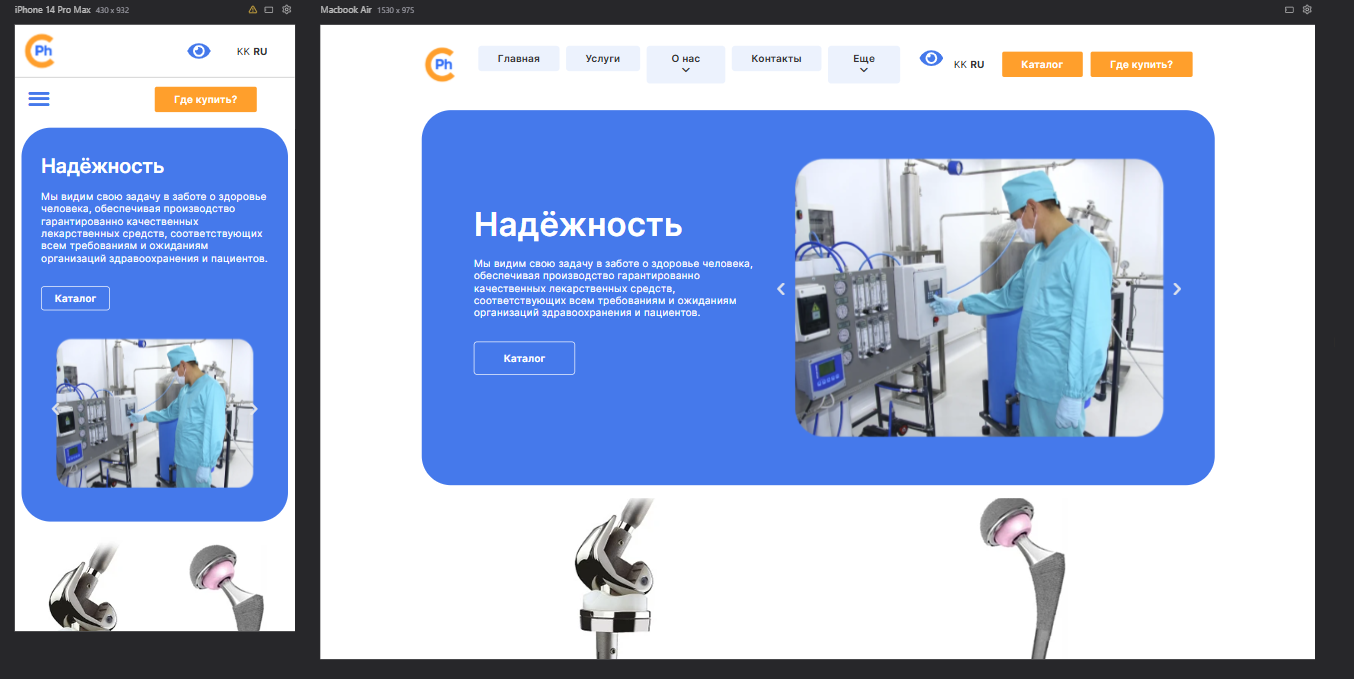Image resolution: width=1354 pixels, height=679 pixels.
Task: Switch to KK language in Macbook preview
Action: 960,64
